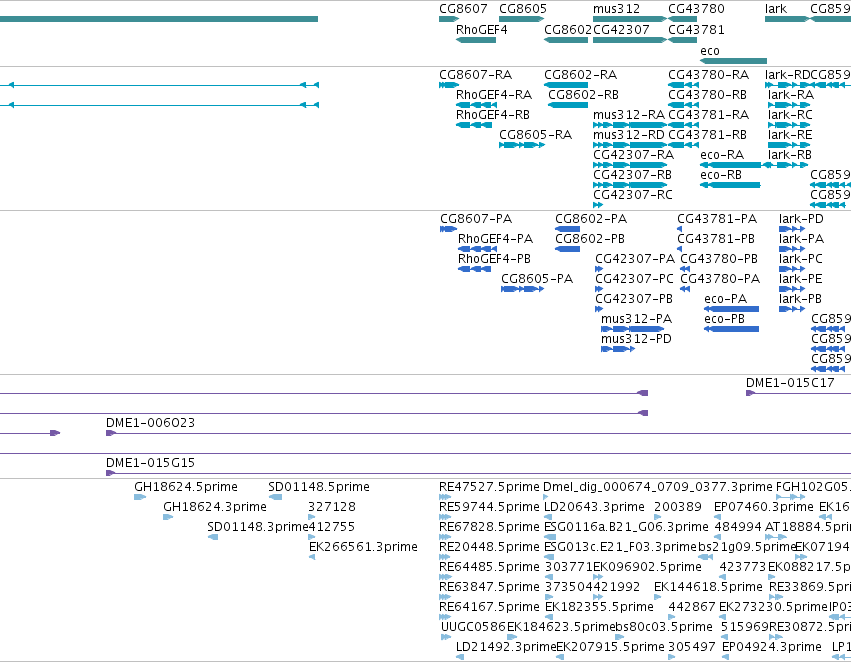Click the CG42307 gene label

coord(621,30)
